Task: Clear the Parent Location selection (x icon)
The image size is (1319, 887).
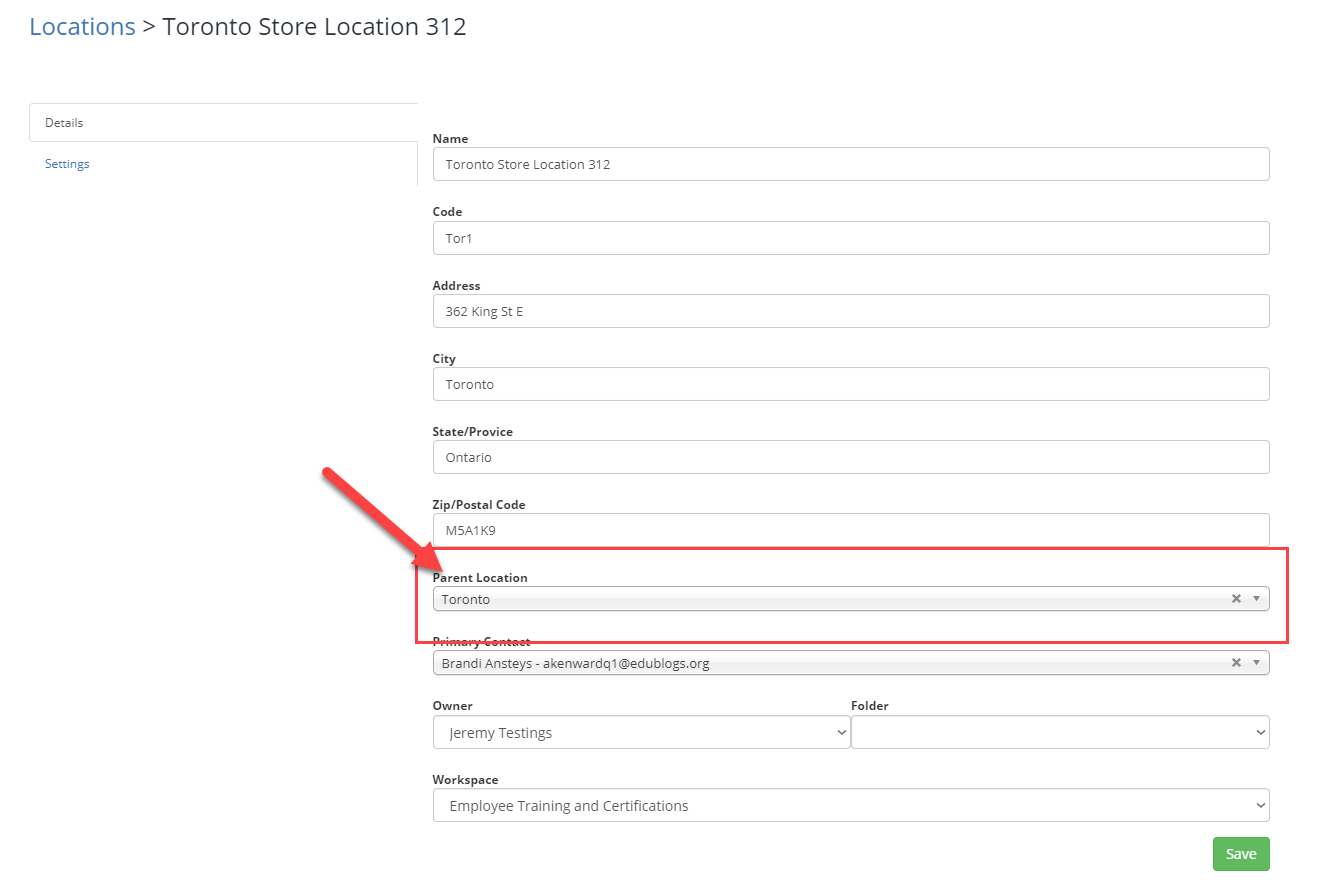Action: pos(1236,599)
